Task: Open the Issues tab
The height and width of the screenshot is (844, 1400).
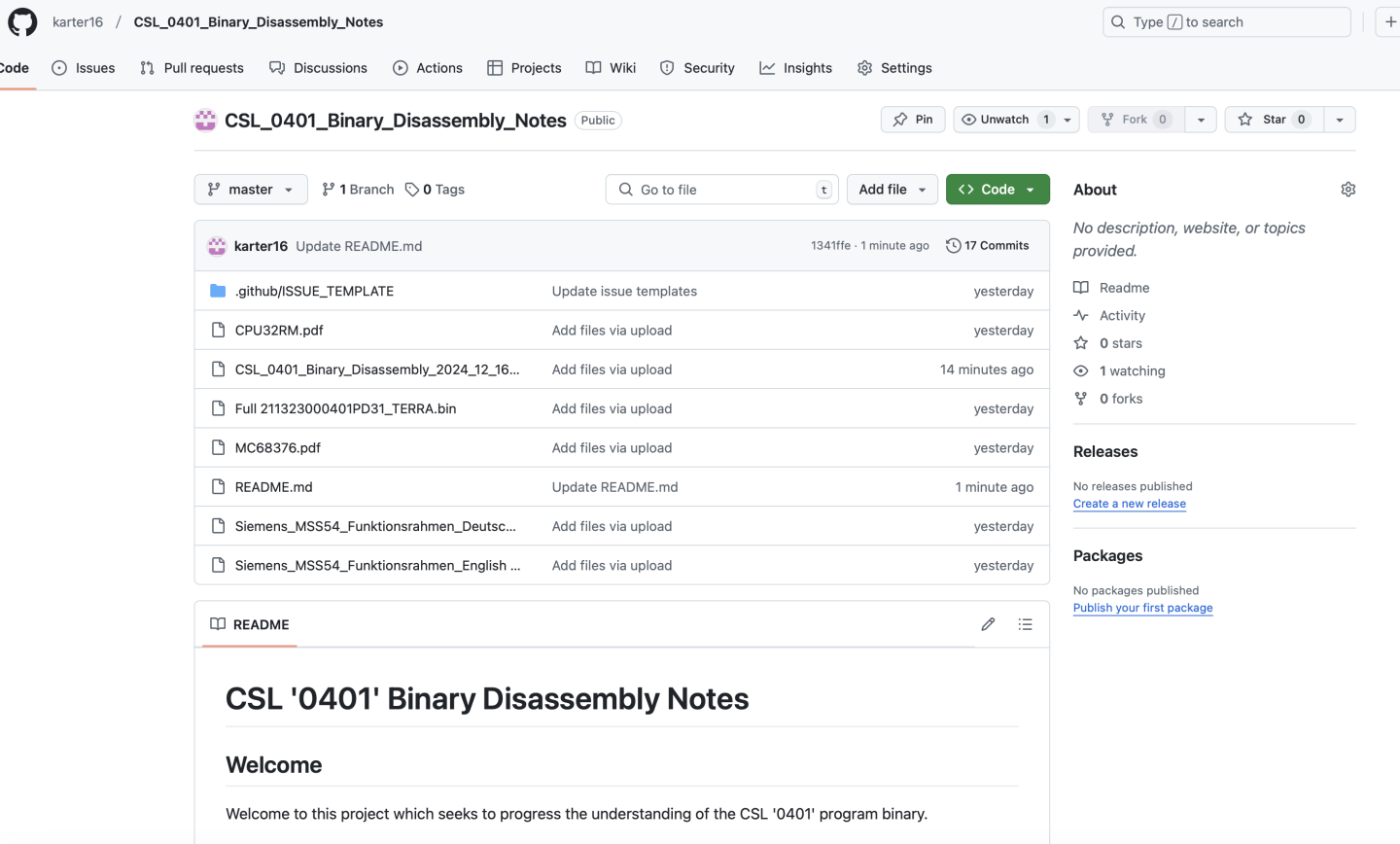Action: (x=84, y=68)
